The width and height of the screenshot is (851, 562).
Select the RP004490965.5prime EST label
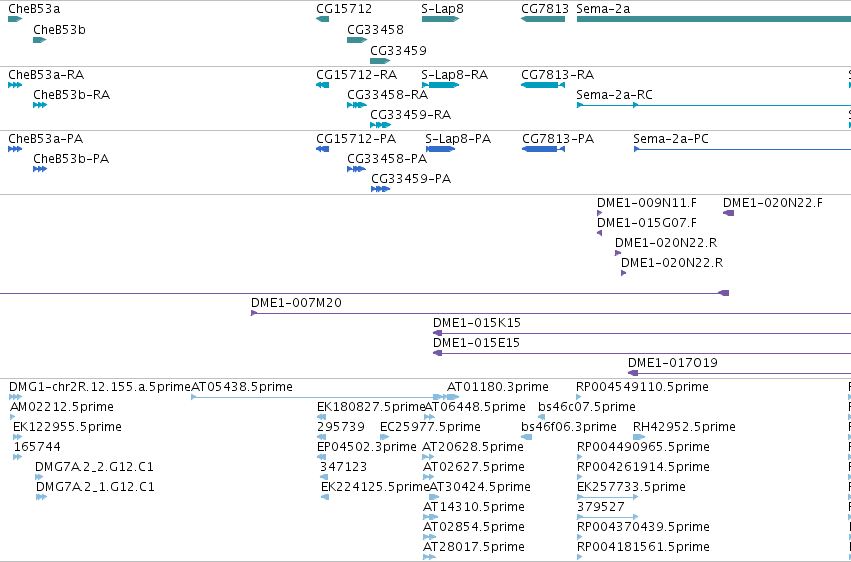point(643,448)
